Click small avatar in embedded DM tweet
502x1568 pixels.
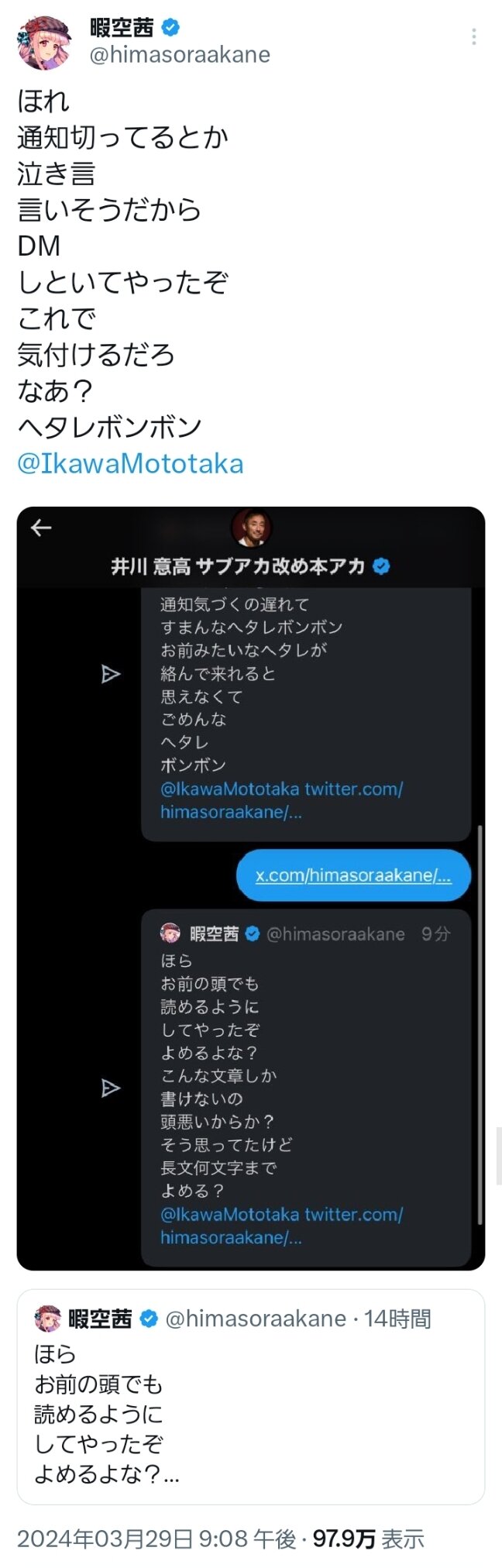pyautogui.click(x=170, y=934)
